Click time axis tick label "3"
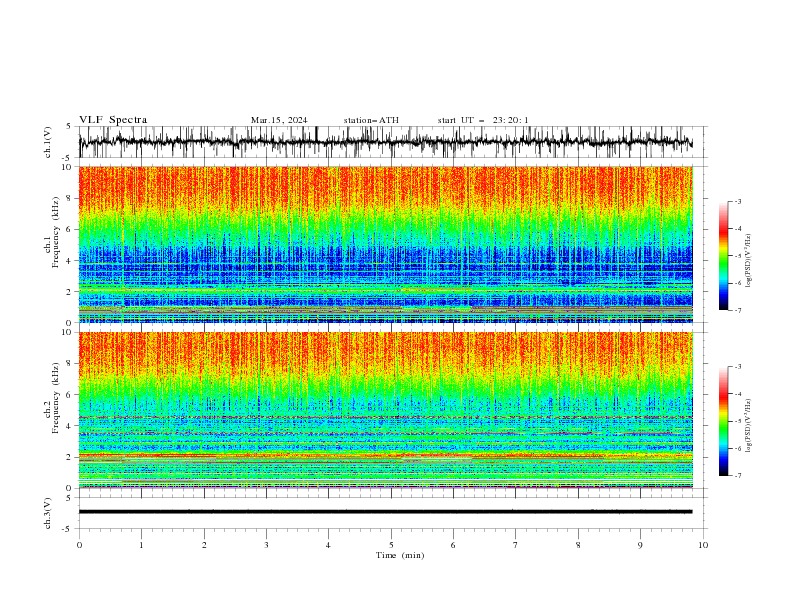Screen dimensions: 792x612 pos(266,545)
